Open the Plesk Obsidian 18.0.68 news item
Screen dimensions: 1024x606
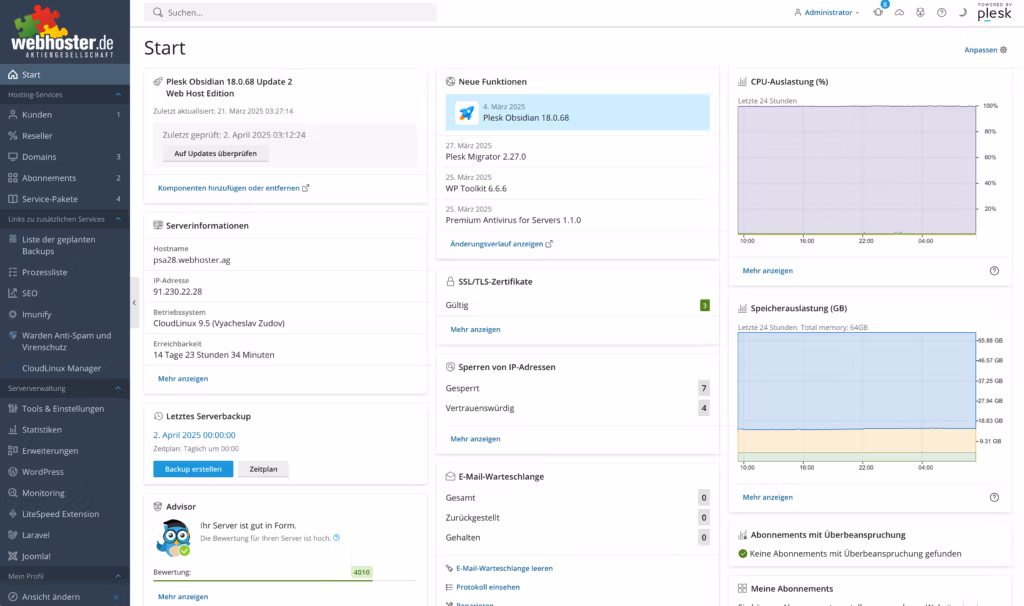pyautogui.click(x=578, y=112)
